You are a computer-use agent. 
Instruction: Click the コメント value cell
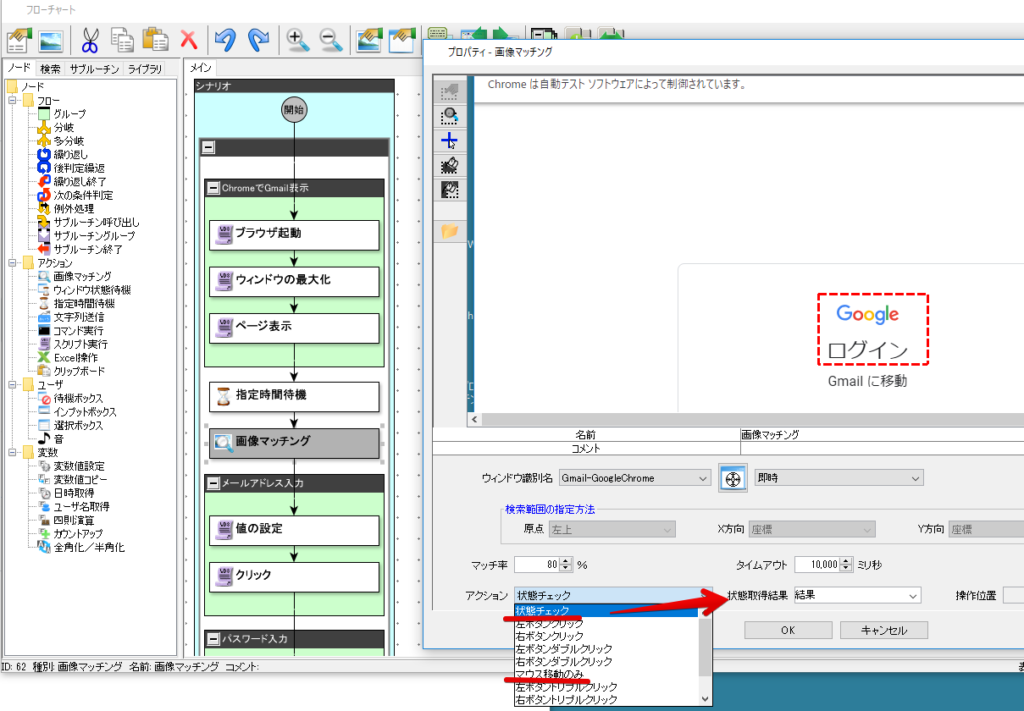click(x=882, y=449)
